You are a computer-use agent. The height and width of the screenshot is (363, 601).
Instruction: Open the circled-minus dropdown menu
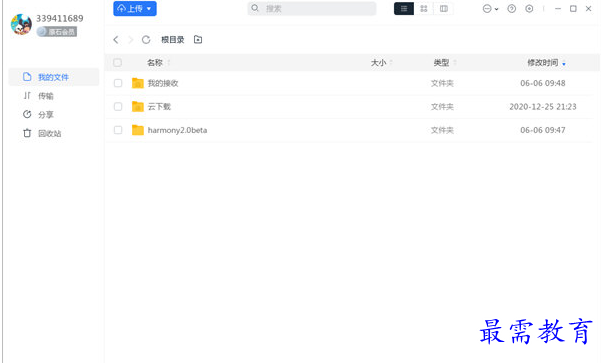pos(490,9)
